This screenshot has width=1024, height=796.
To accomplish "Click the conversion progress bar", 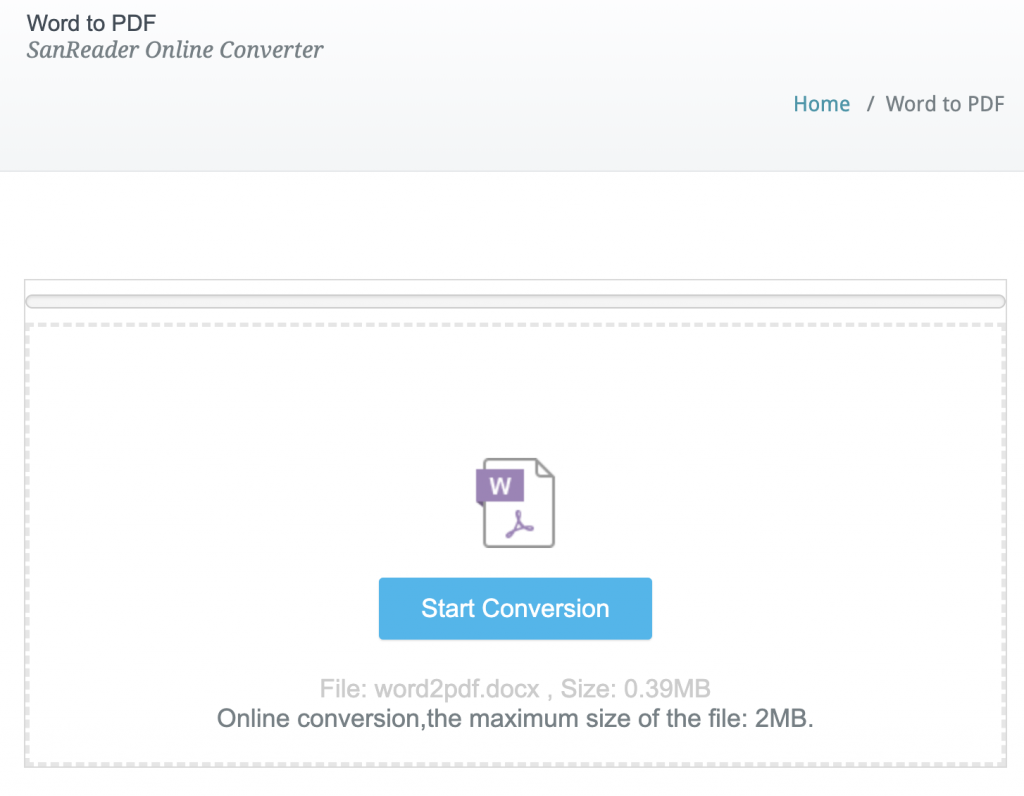I will click(515, 301).
